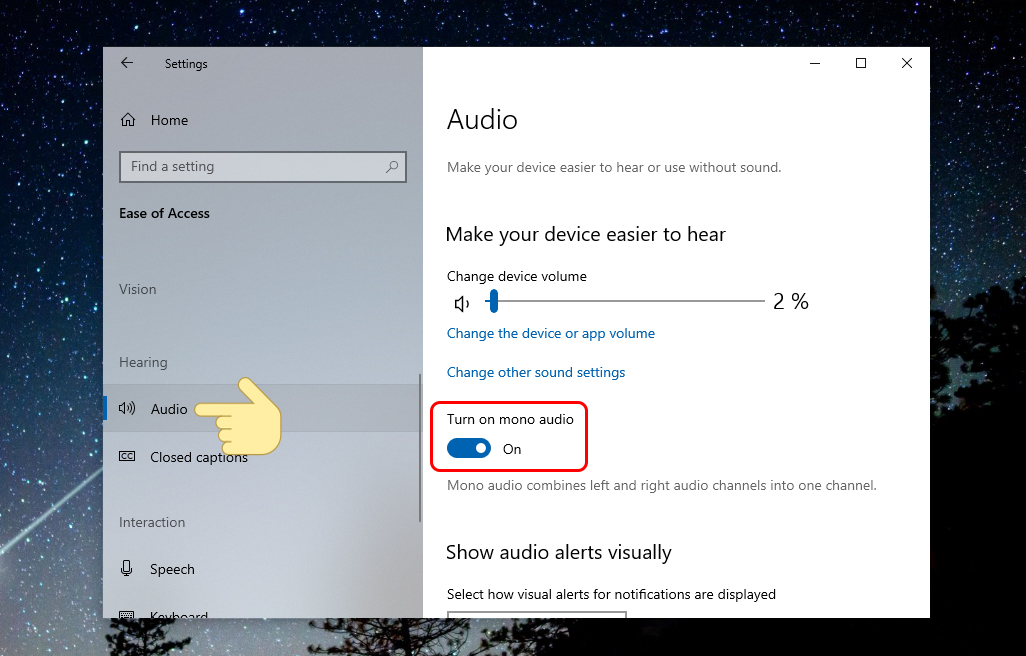1026x656 pixels.
Task: Click the back arrow in Settings
Action: click(x=126, y=62)
